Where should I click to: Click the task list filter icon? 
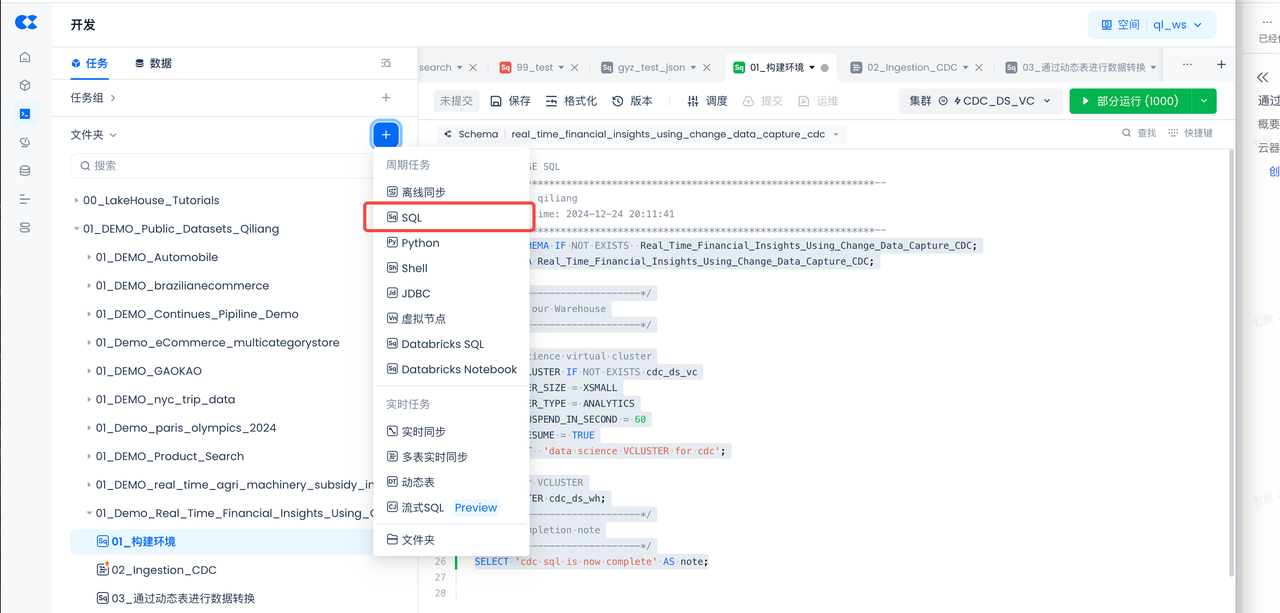[386, 64]
